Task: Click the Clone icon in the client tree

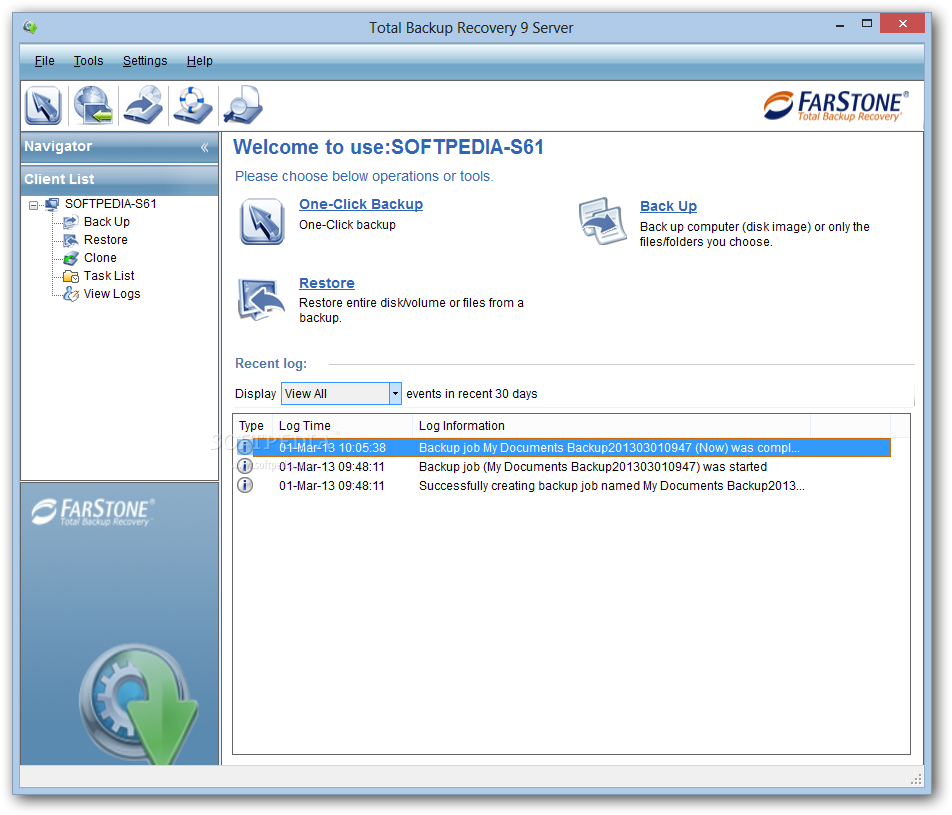Action: coord(71,258)
